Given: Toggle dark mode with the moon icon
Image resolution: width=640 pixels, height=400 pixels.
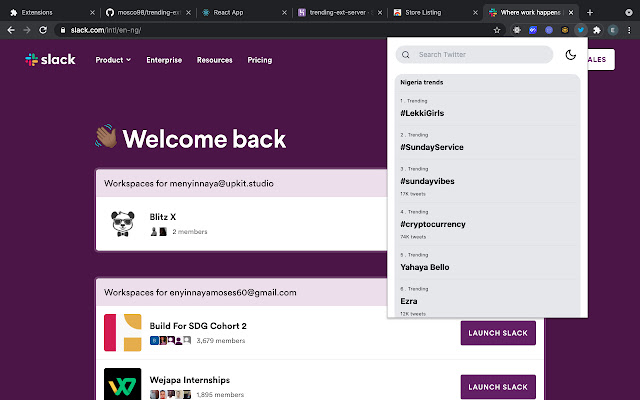Looking at the screenshot, I should point(570,55).
